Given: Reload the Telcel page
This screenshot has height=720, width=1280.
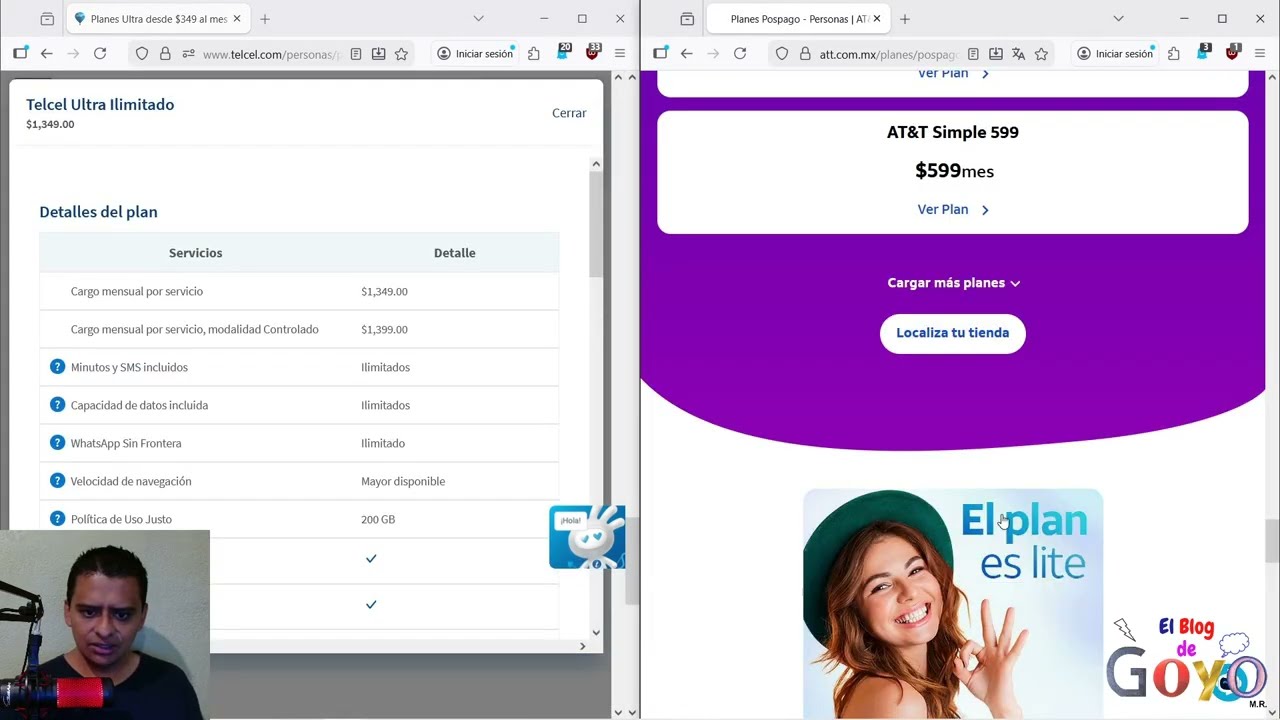Looking at the screenshot, I should tap(100, 54).
